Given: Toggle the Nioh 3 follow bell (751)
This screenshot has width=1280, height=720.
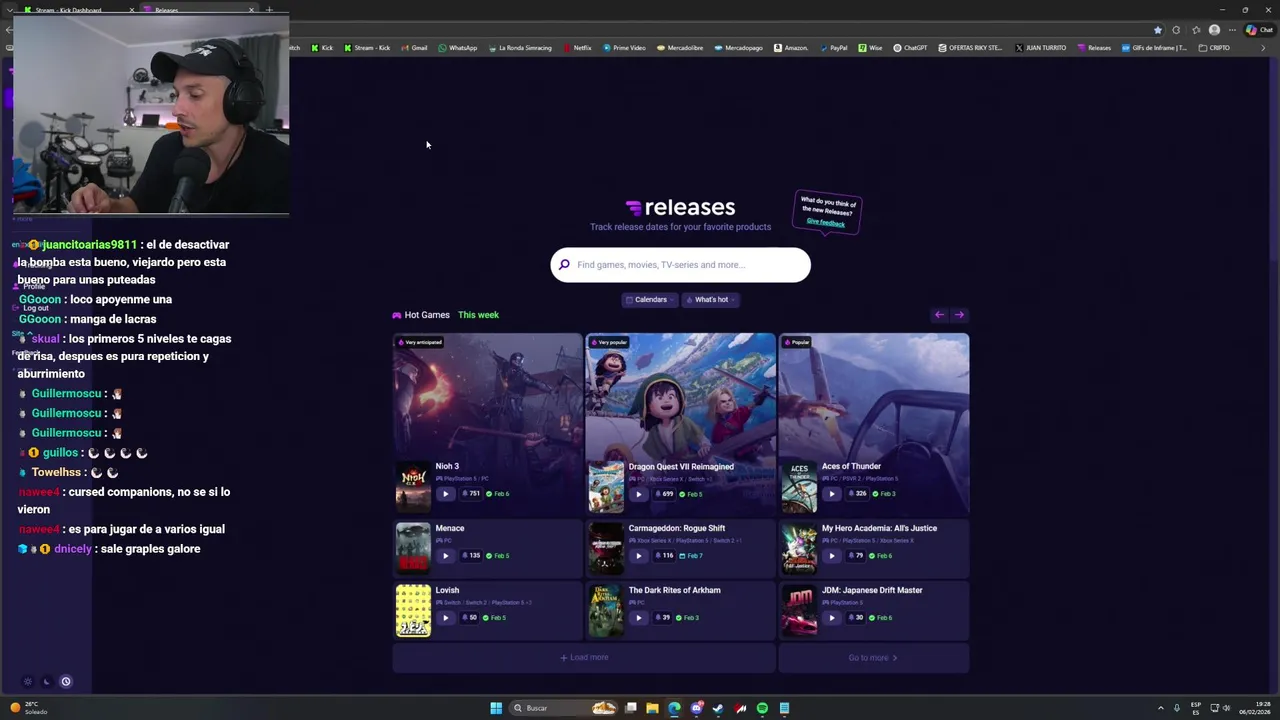Looking at the screenshot, I should tap(470, 494).
